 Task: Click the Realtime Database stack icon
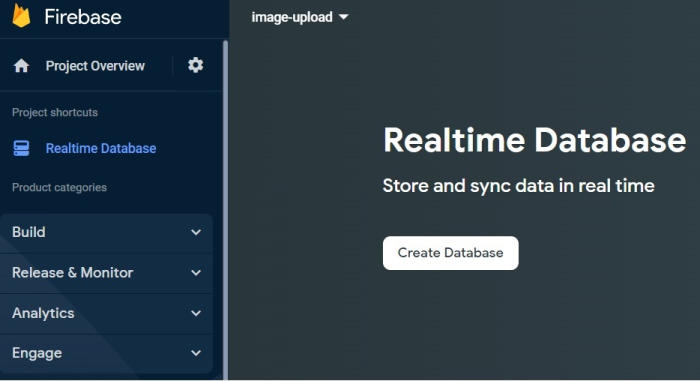pyautogui.click(x=21, y=148)
